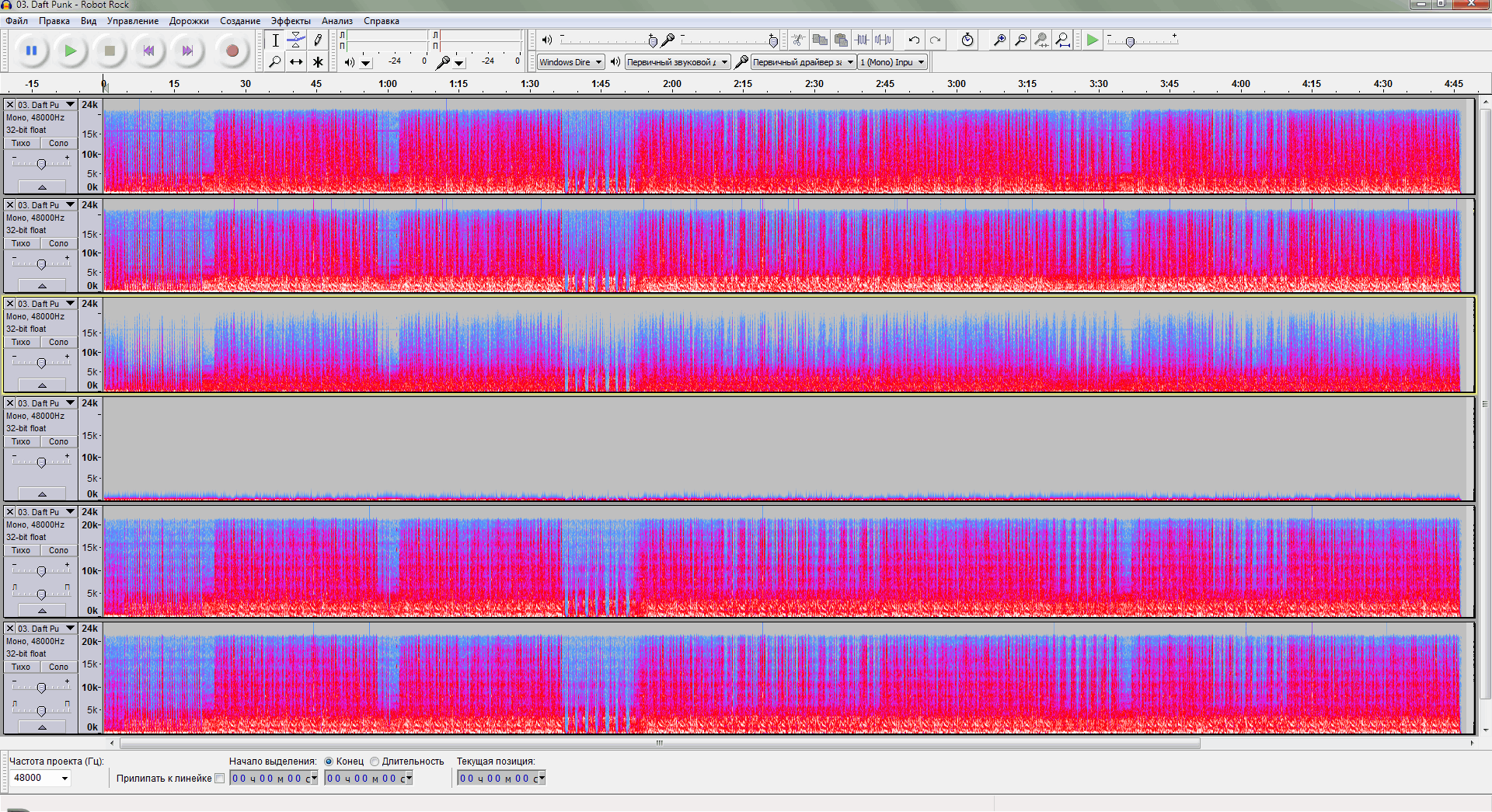Click the 1:00 mark on the timeline ruler
This screenshot has width=1492, height=812.
pyautogui.click(x=388, y=84)
